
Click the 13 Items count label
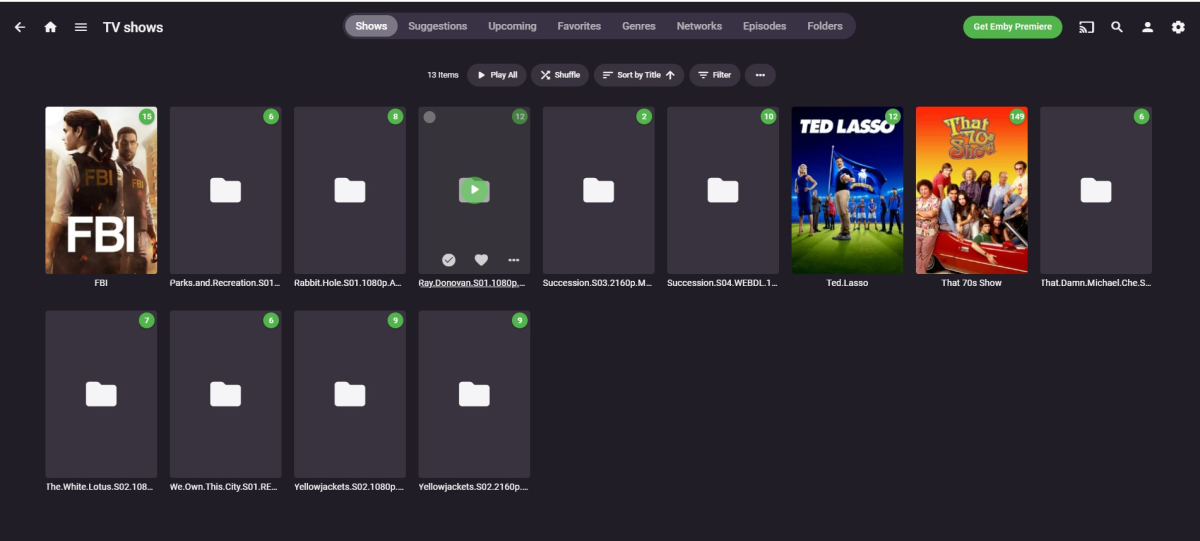tap(443, 75)
